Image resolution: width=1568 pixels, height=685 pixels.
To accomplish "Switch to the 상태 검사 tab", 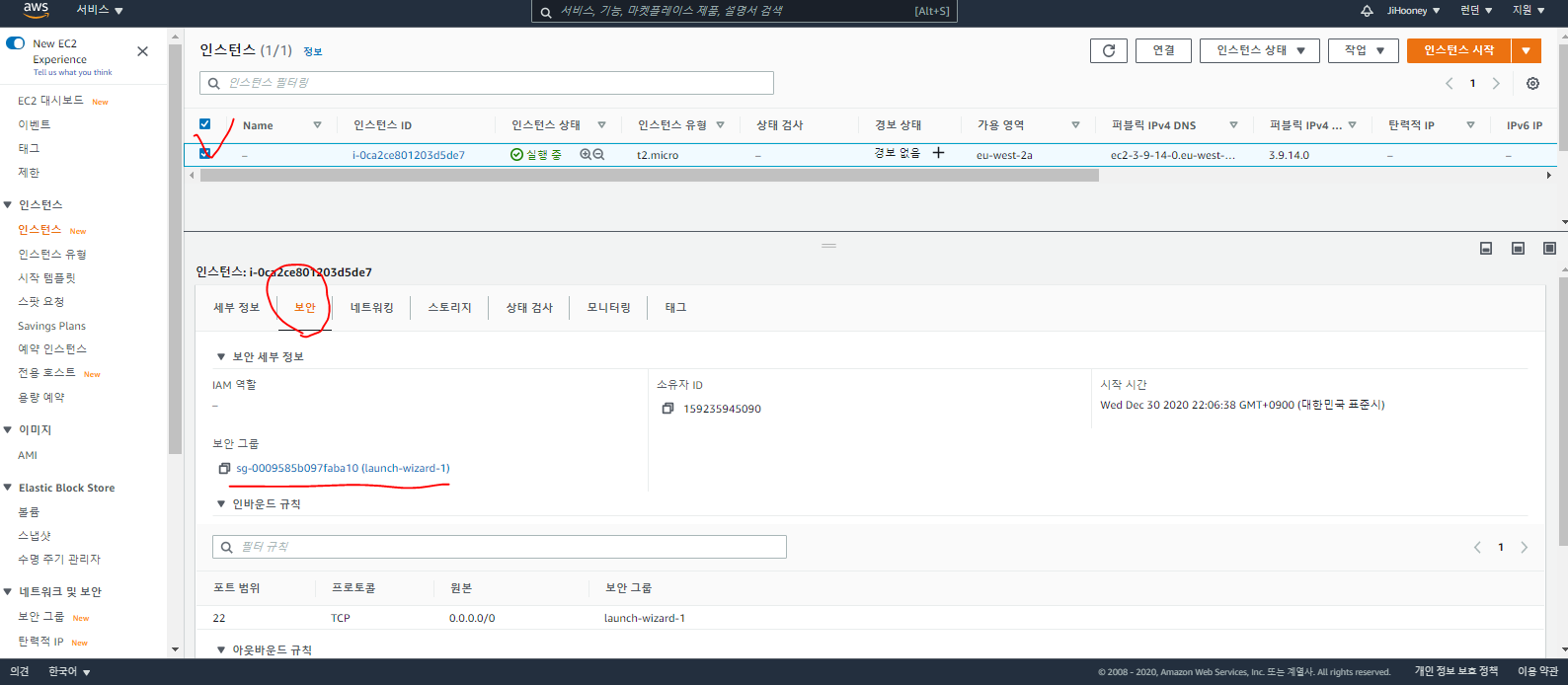I will point(529,308).
